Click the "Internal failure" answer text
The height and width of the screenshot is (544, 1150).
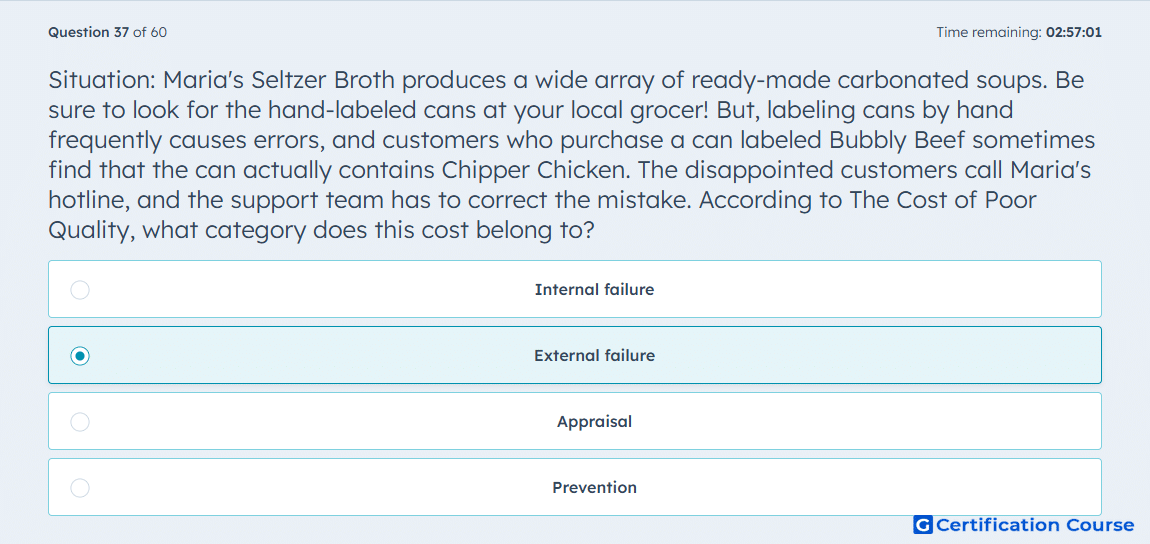(x=594, y=290)
